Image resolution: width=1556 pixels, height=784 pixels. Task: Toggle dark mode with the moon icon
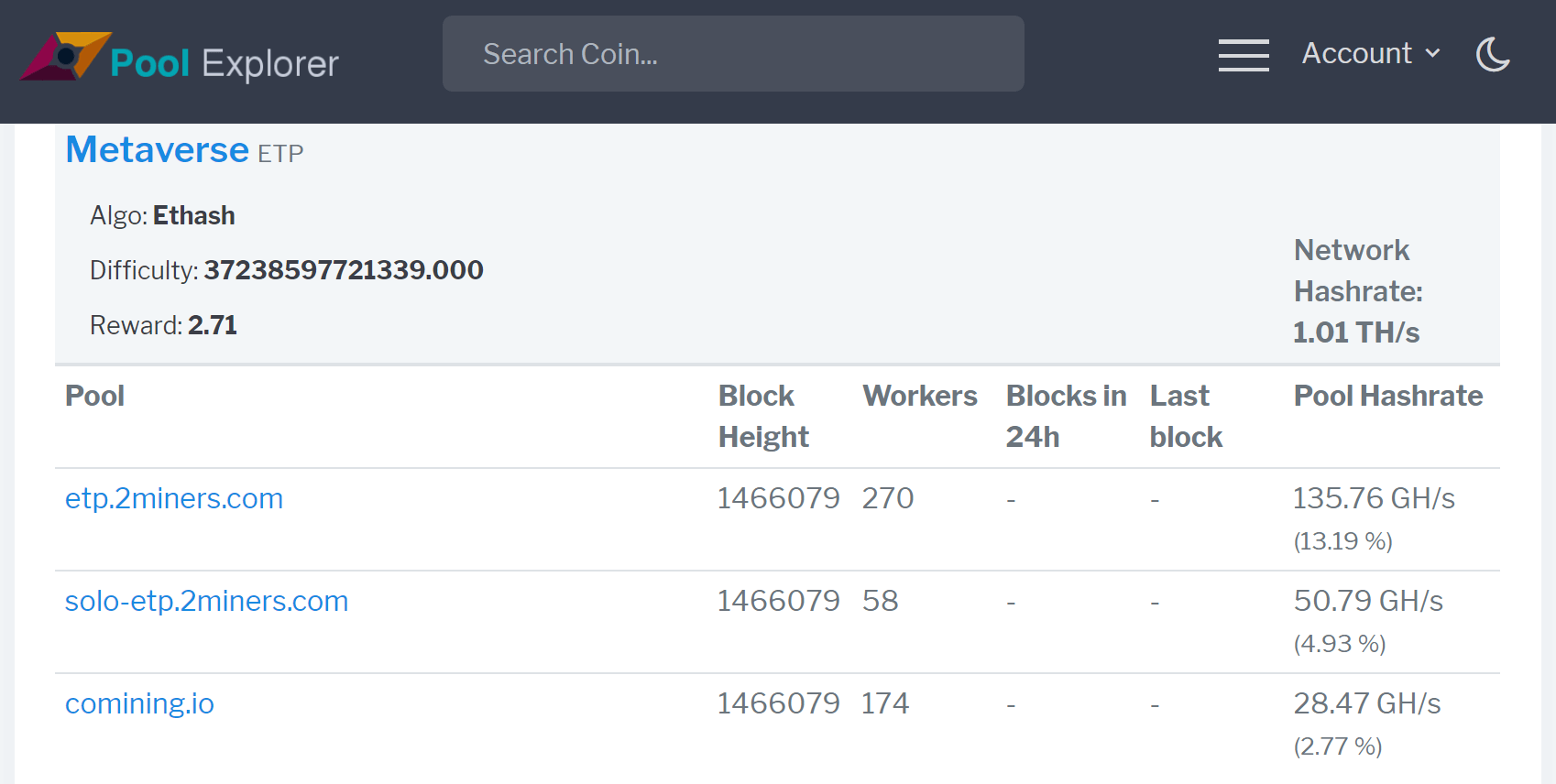(x=1493, y=55)
